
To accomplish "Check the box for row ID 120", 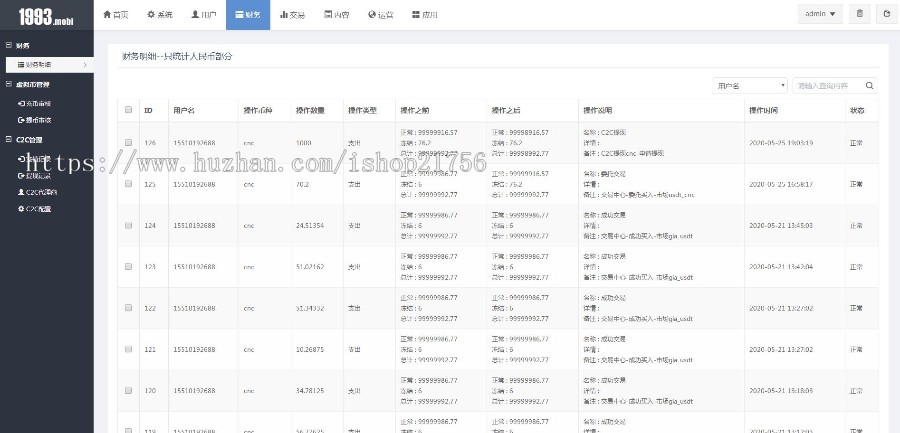I will (x=129, y=391).
